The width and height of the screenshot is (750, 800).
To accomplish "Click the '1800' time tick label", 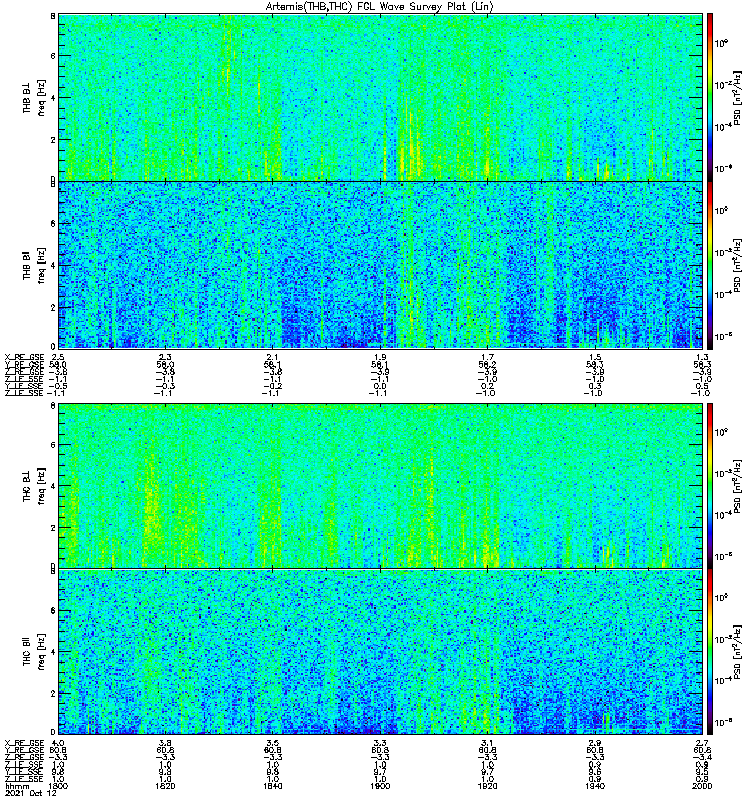I will tap(57, 786).
